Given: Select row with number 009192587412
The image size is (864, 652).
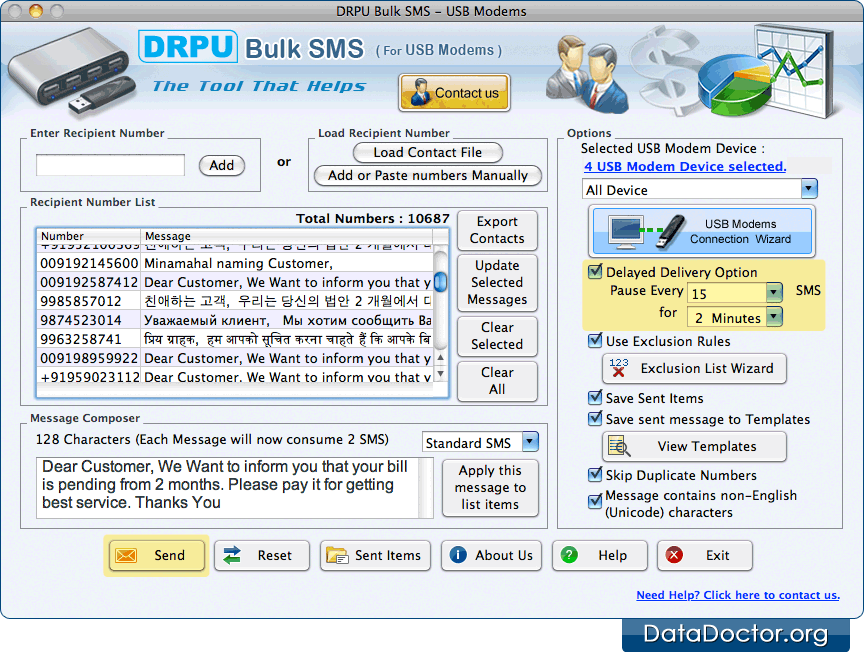Looking at the screenshot, I should 235,282.
